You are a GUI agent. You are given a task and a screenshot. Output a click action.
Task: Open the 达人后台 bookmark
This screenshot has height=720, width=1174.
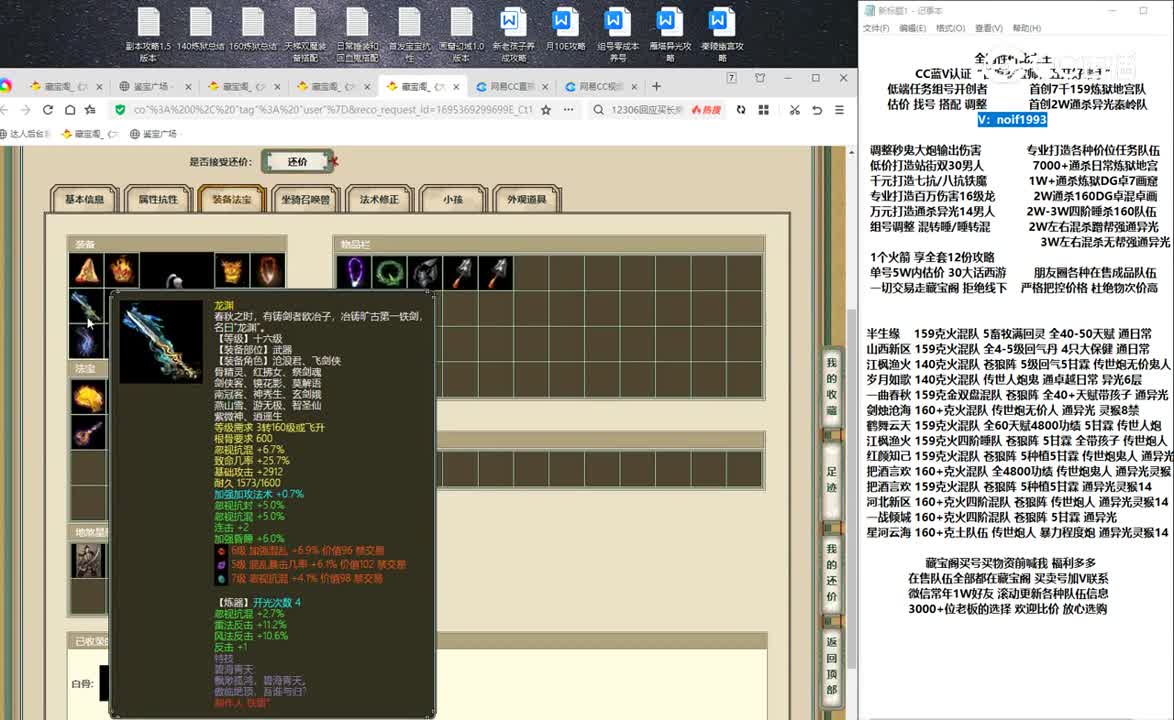coord(25,134)
